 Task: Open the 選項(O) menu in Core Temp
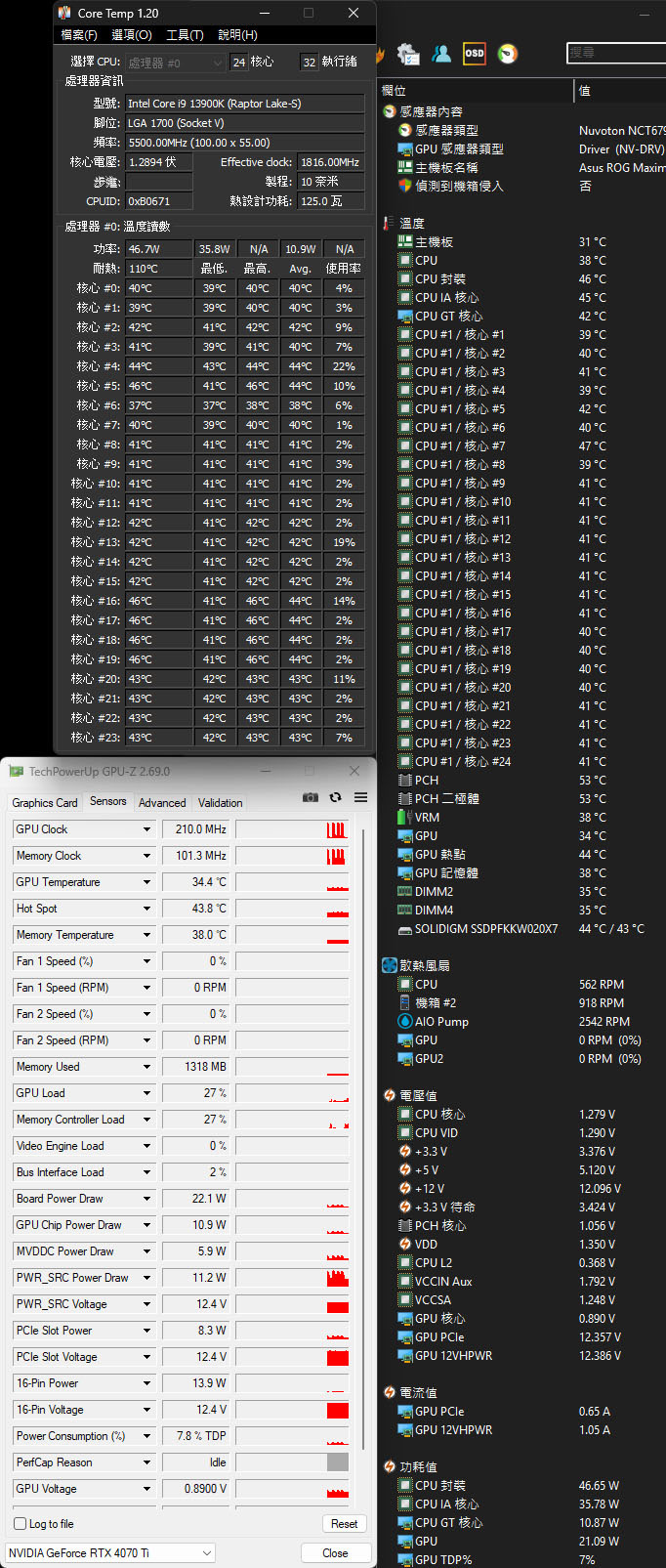(132, 35)
